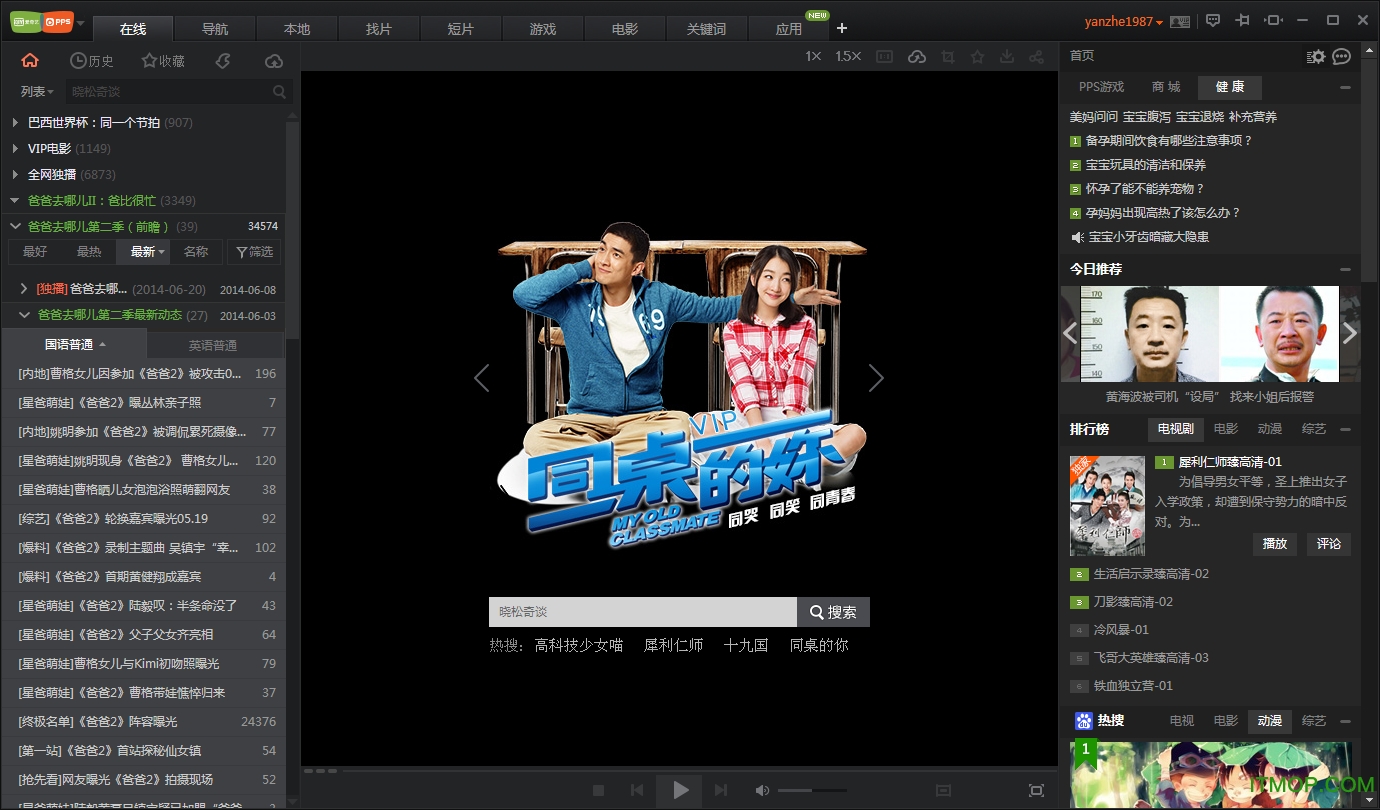Select the 英语普通 language tab
1380x810 pixels.
[215, 345]
